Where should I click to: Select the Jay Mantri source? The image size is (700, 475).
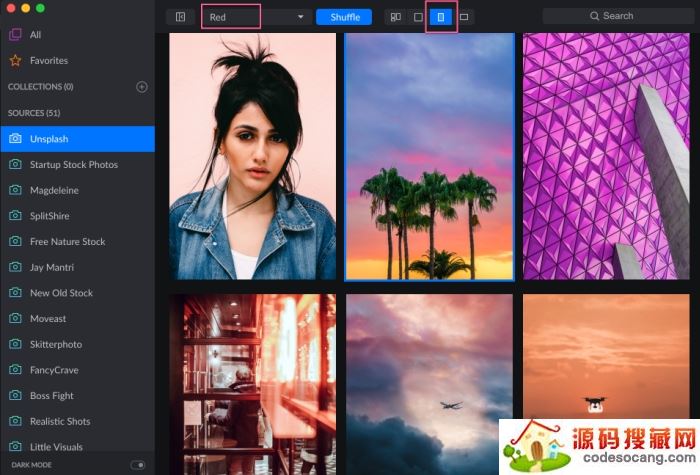point(77,267)
